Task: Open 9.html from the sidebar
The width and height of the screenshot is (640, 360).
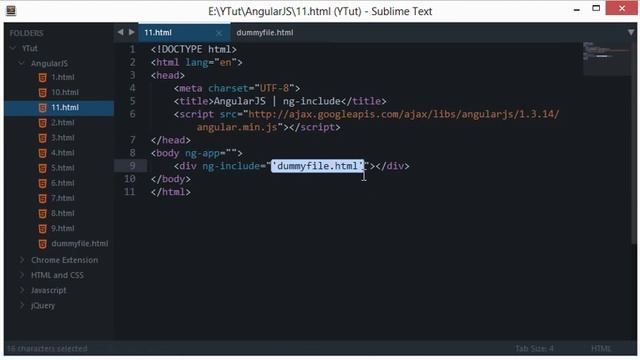Action: [63, 228]
